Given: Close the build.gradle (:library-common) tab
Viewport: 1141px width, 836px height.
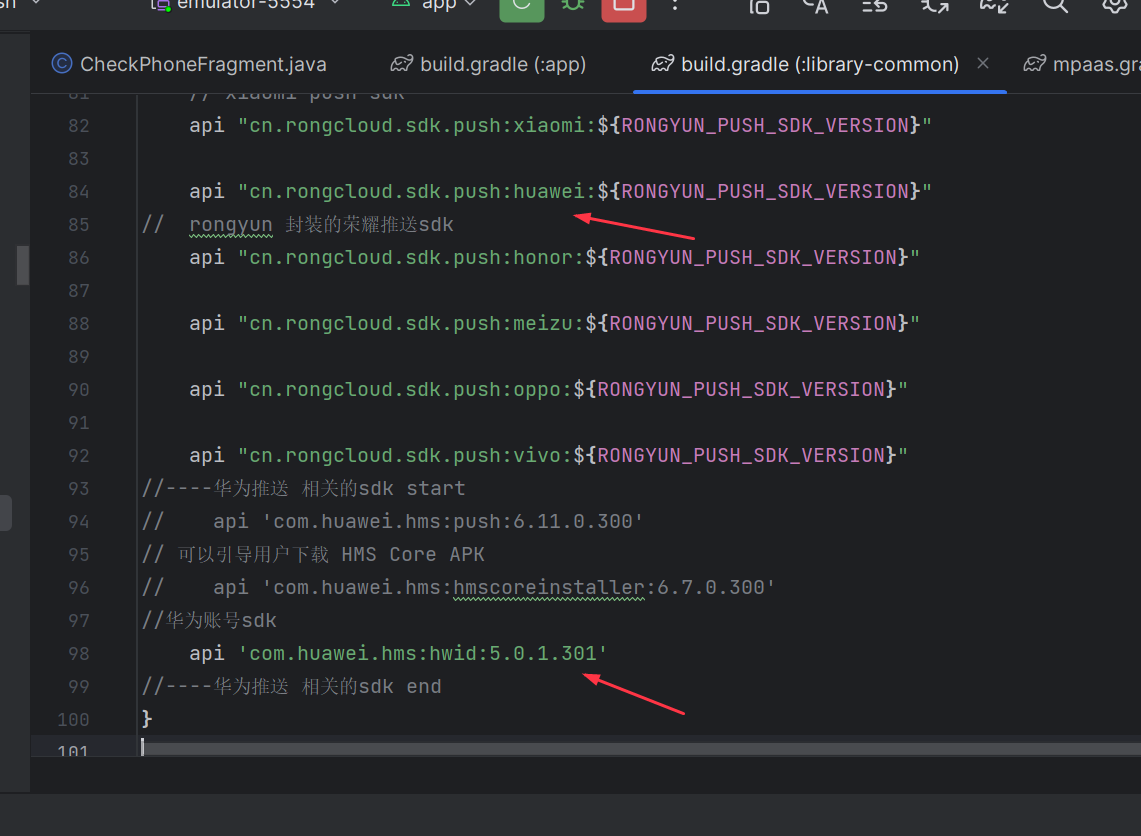Looking at the screenshot, I should click(983, 63).
